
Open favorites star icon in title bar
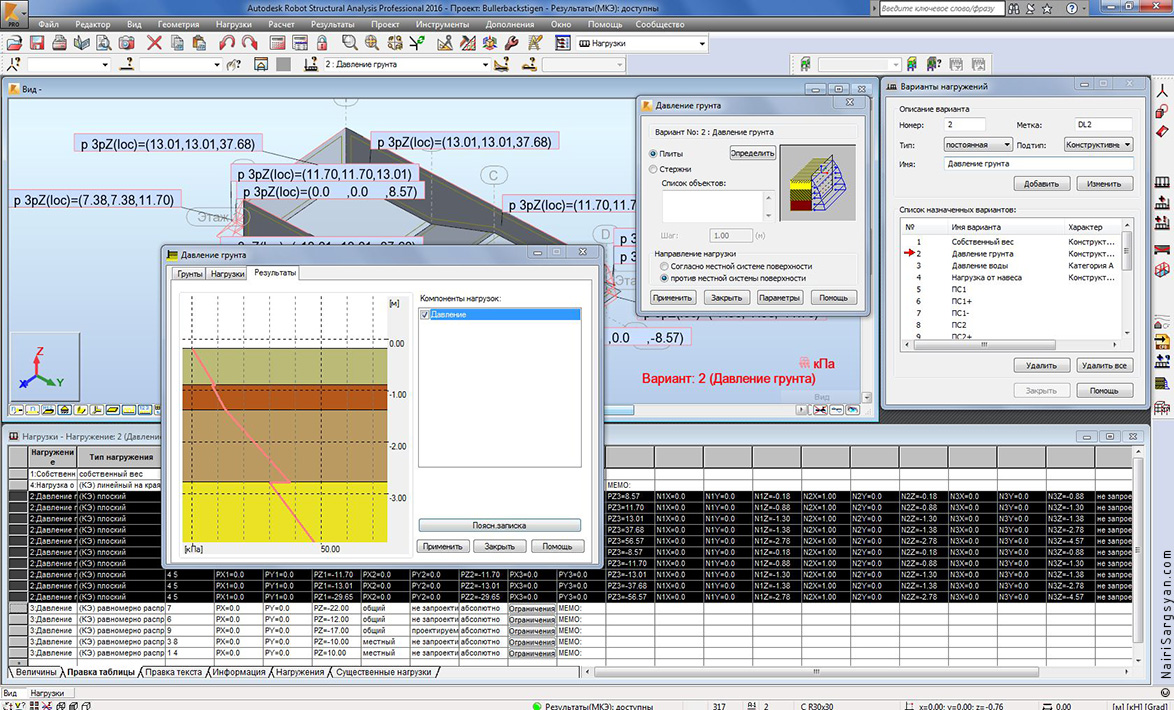(1047, 9)
